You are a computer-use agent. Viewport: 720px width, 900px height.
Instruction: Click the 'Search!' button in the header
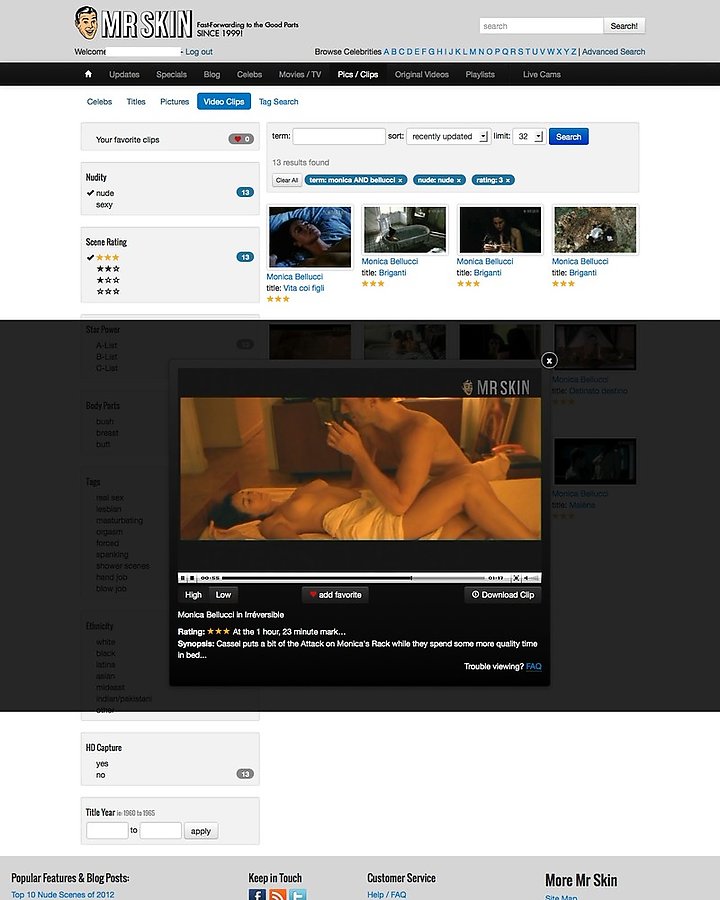pos(624,26)
